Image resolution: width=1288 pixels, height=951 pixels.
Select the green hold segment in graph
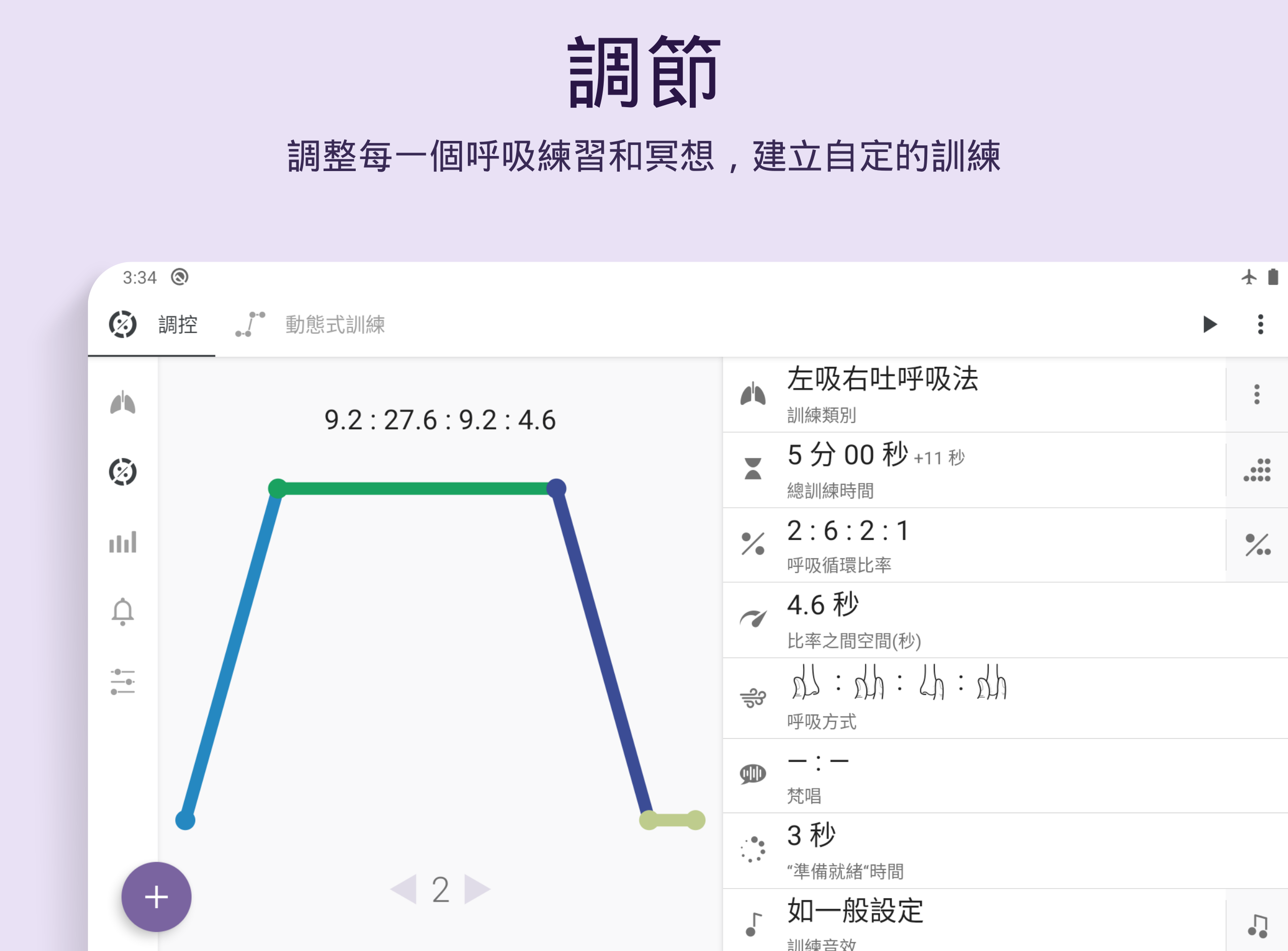[417, 489]
